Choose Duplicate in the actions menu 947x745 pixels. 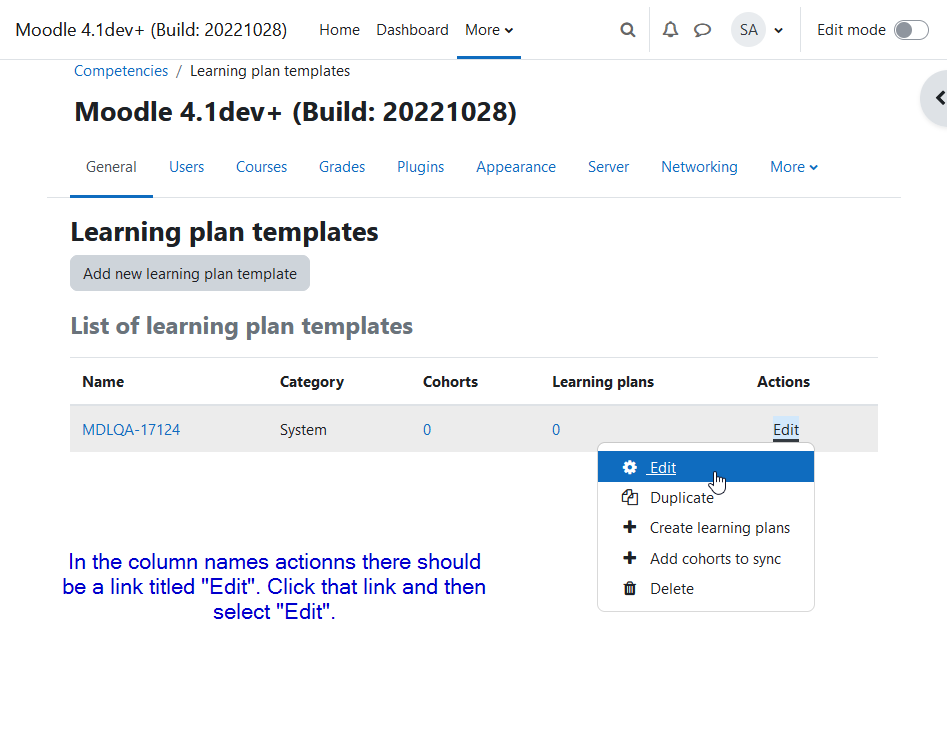pyautogui.click(x=705, y=497)
